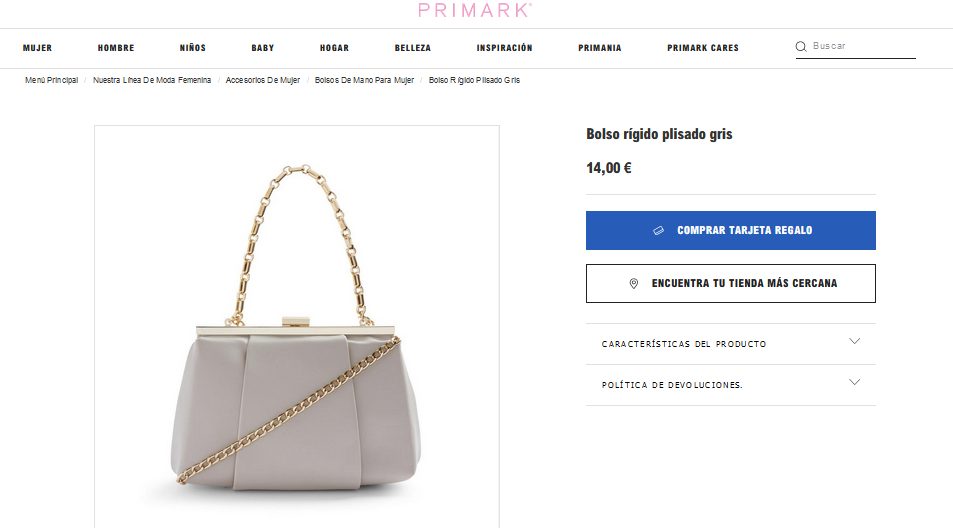Open the Inspiración menu
This screenshot has width=953, height=528.
504,48
